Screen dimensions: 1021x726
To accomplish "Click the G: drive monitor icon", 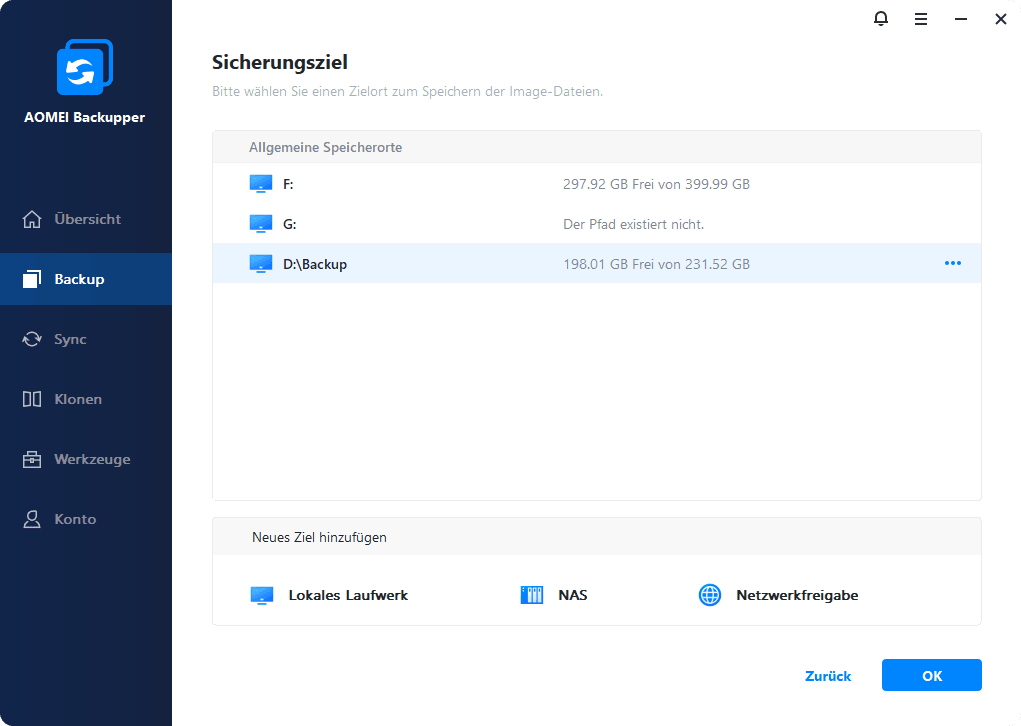I will 261,224.
